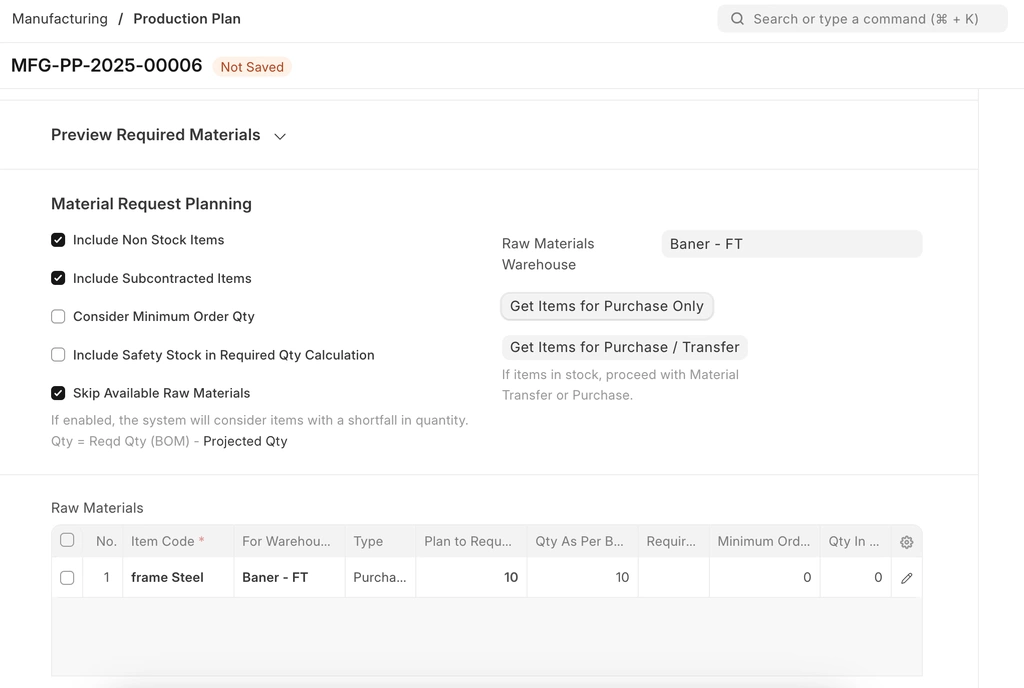Click the frame Steel item code cell
The image size is (1024, 688).
click(178, 578)
